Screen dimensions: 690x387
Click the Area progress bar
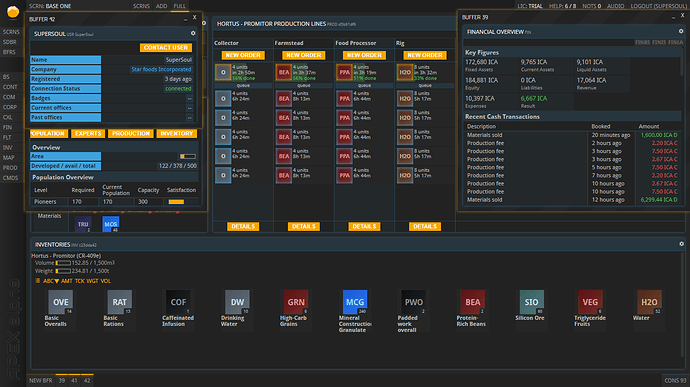click(x=188, y=156)
